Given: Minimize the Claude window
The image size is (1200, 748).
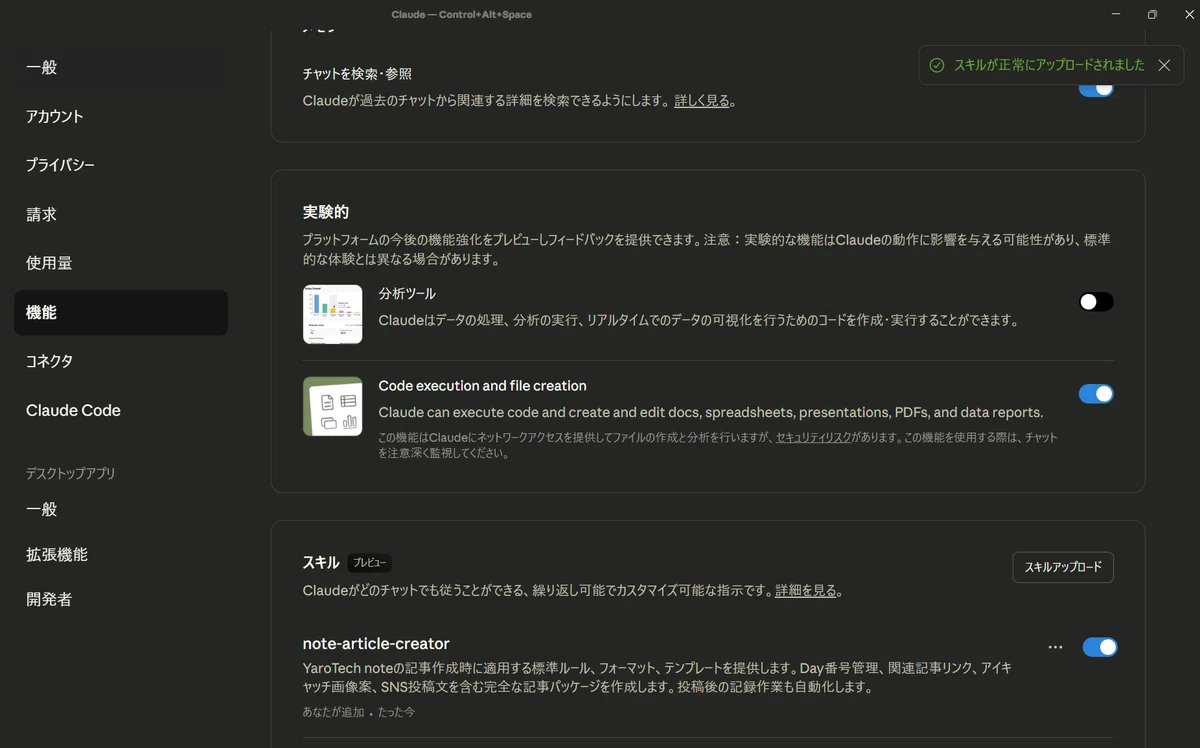Looking at the screenshot, I should [x=1116, y=15].
